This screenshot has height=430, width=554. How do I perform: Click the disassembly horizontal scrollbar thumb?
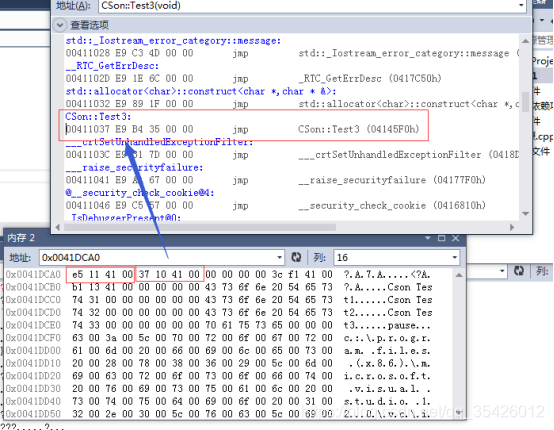pos(200,227)
